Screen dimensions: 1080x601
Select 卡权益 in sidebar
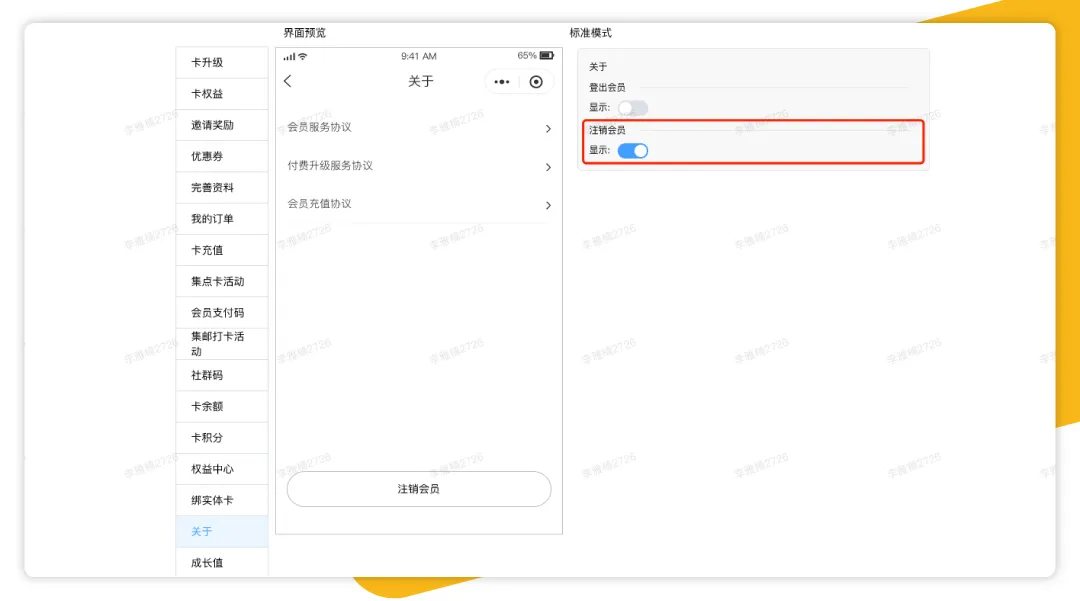point(222,94)
